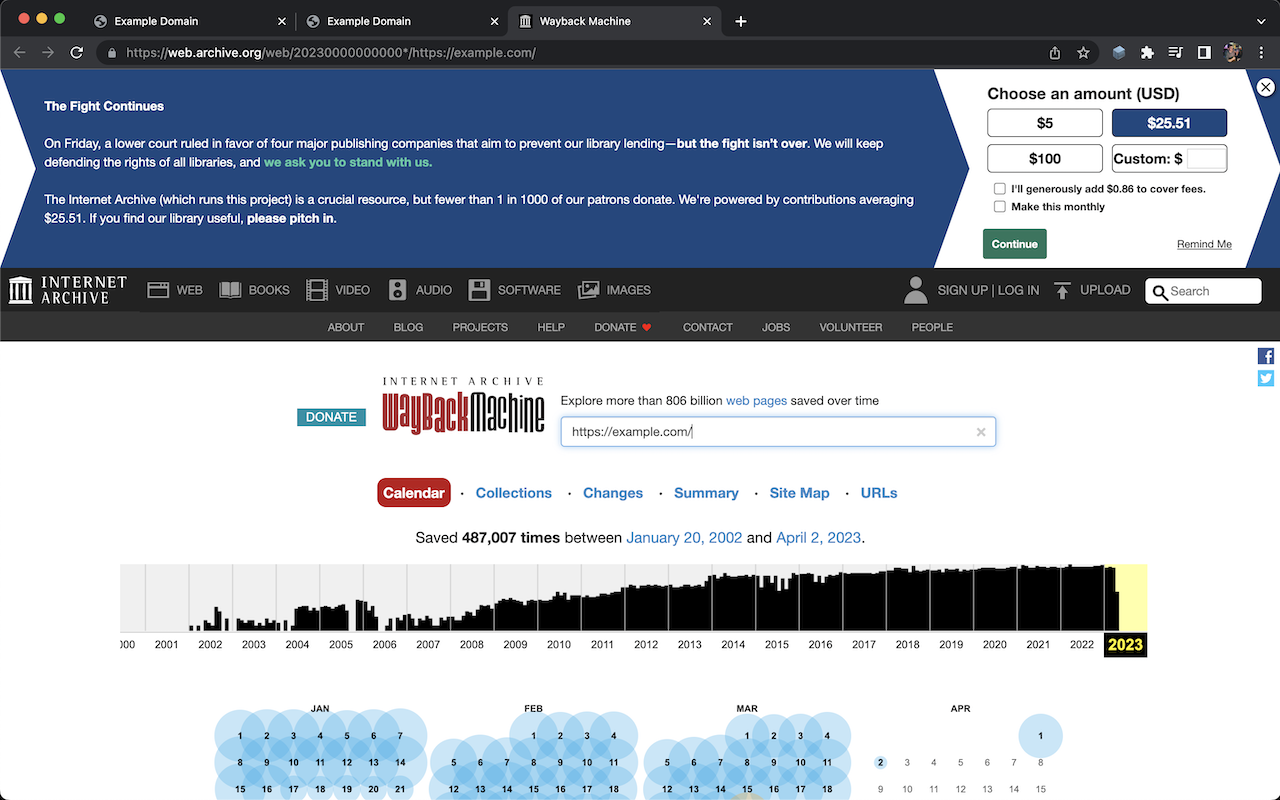
Task: Open the VOLUNTEER menu item
Action: (x=851, y=327)
